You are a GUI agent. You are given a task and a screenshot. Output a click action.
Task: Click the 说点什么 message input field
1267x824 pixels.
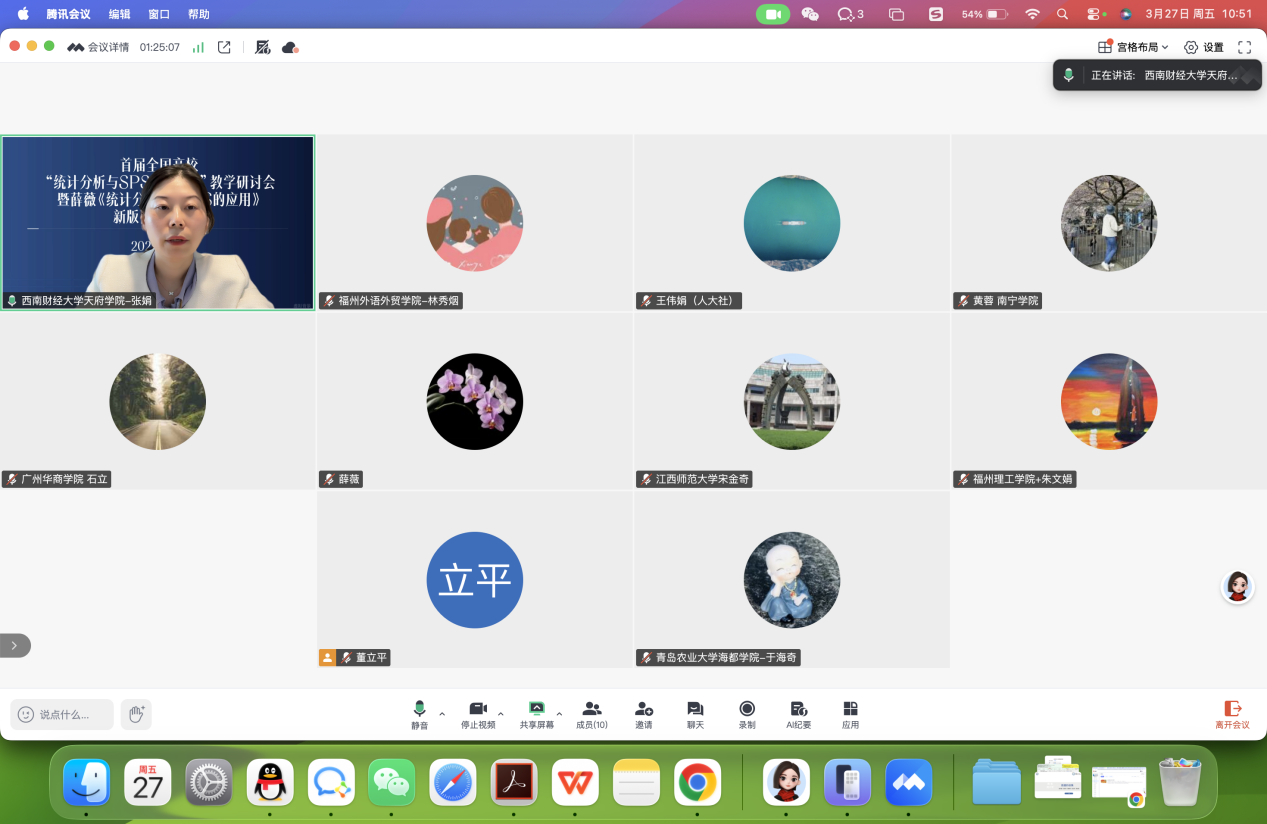[x=62, y=714]
